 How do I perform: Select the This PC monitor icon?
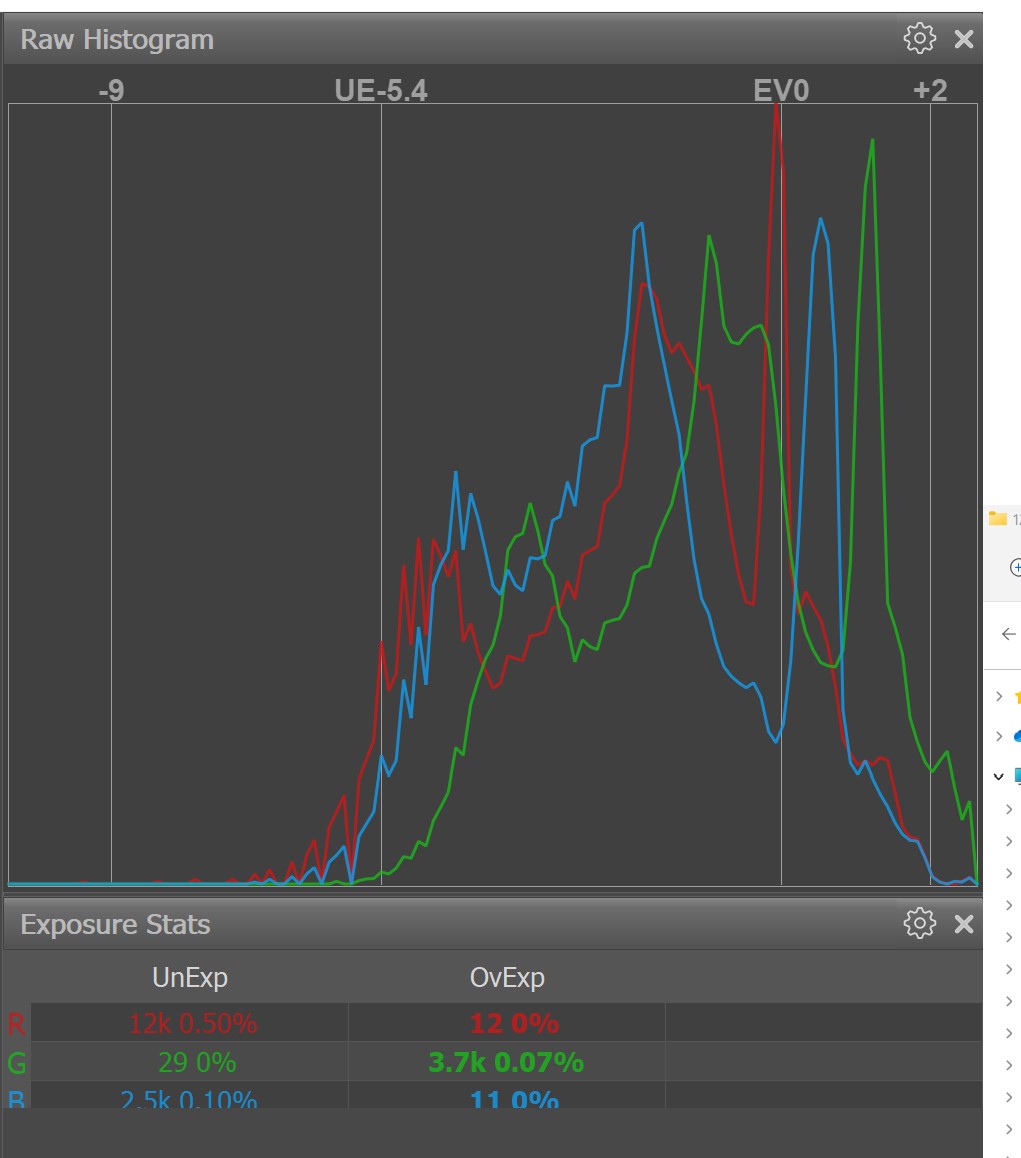click(x=1017, y=775)
